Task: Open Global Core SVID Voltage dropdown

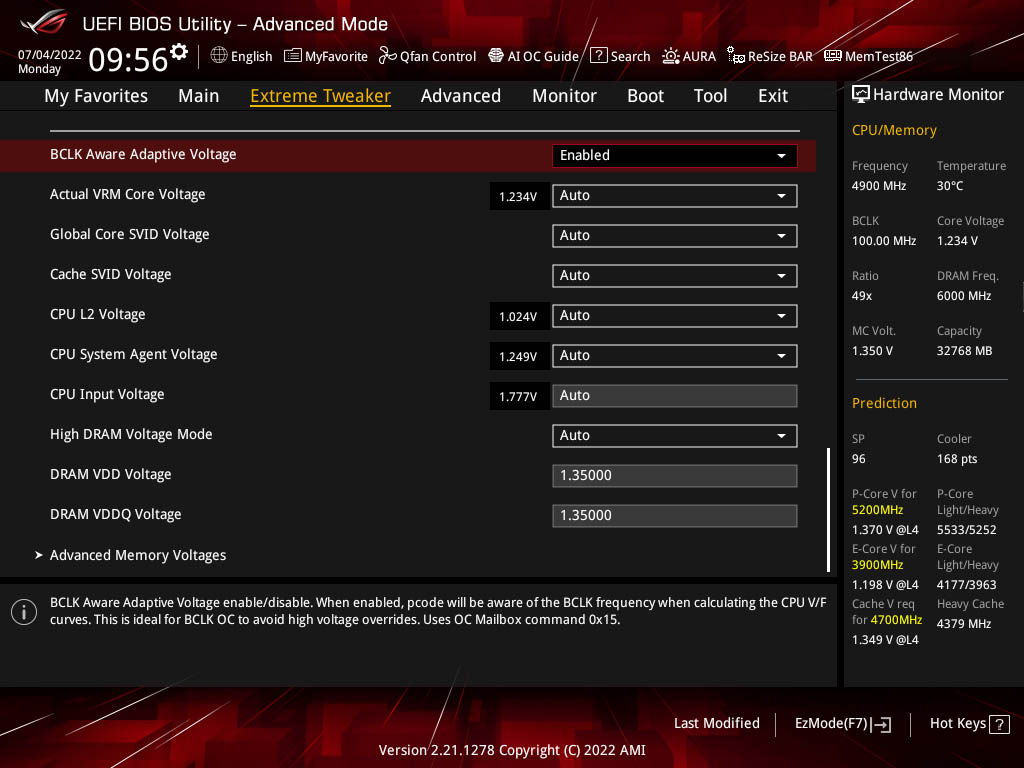Action: 675,236
